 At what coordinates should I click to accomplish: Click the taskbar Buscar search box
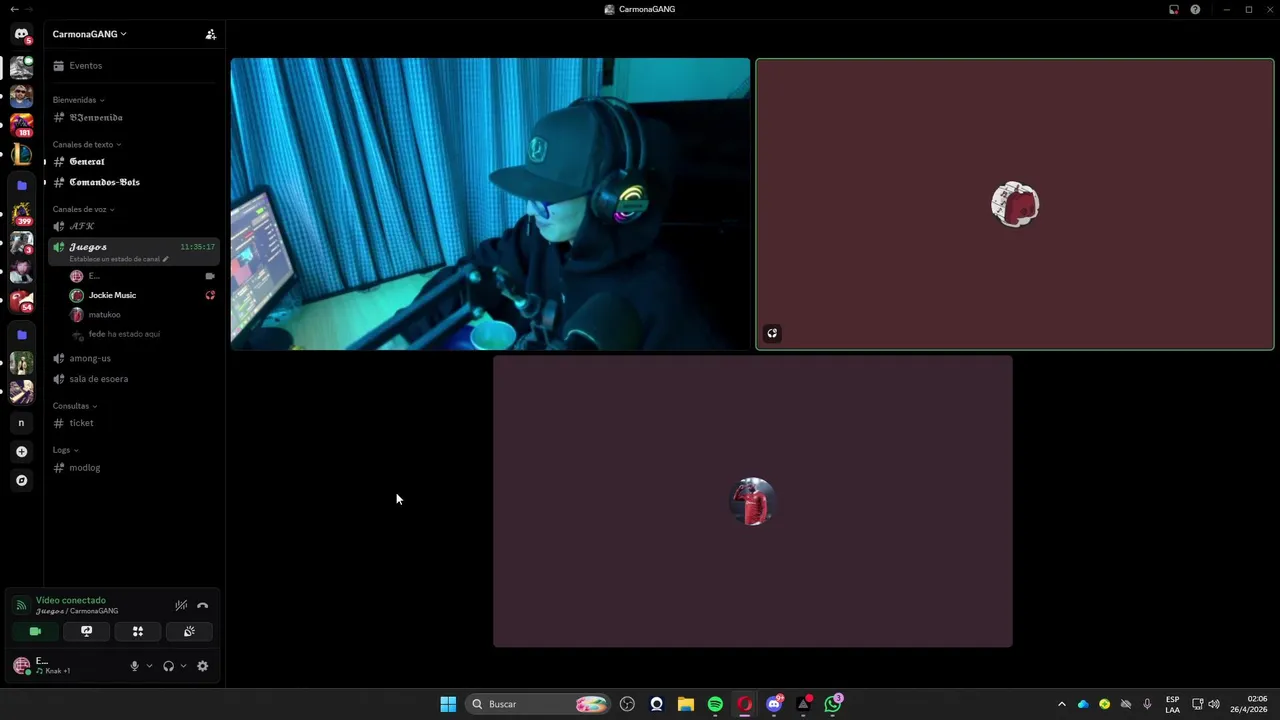coord(539,704)
